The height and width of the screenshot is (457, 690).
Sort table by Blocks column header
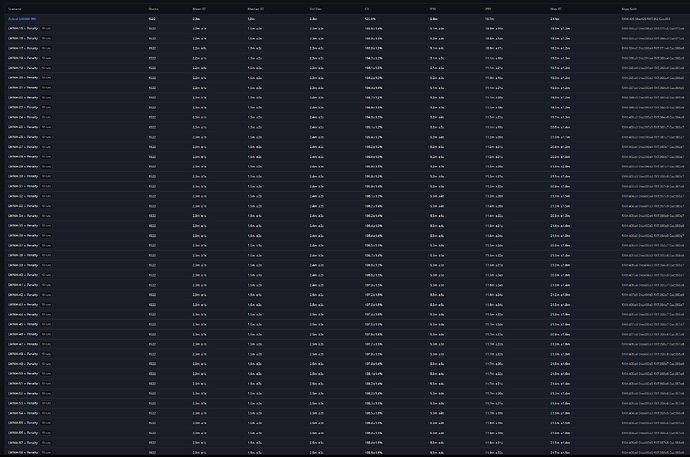click(153, 9)
